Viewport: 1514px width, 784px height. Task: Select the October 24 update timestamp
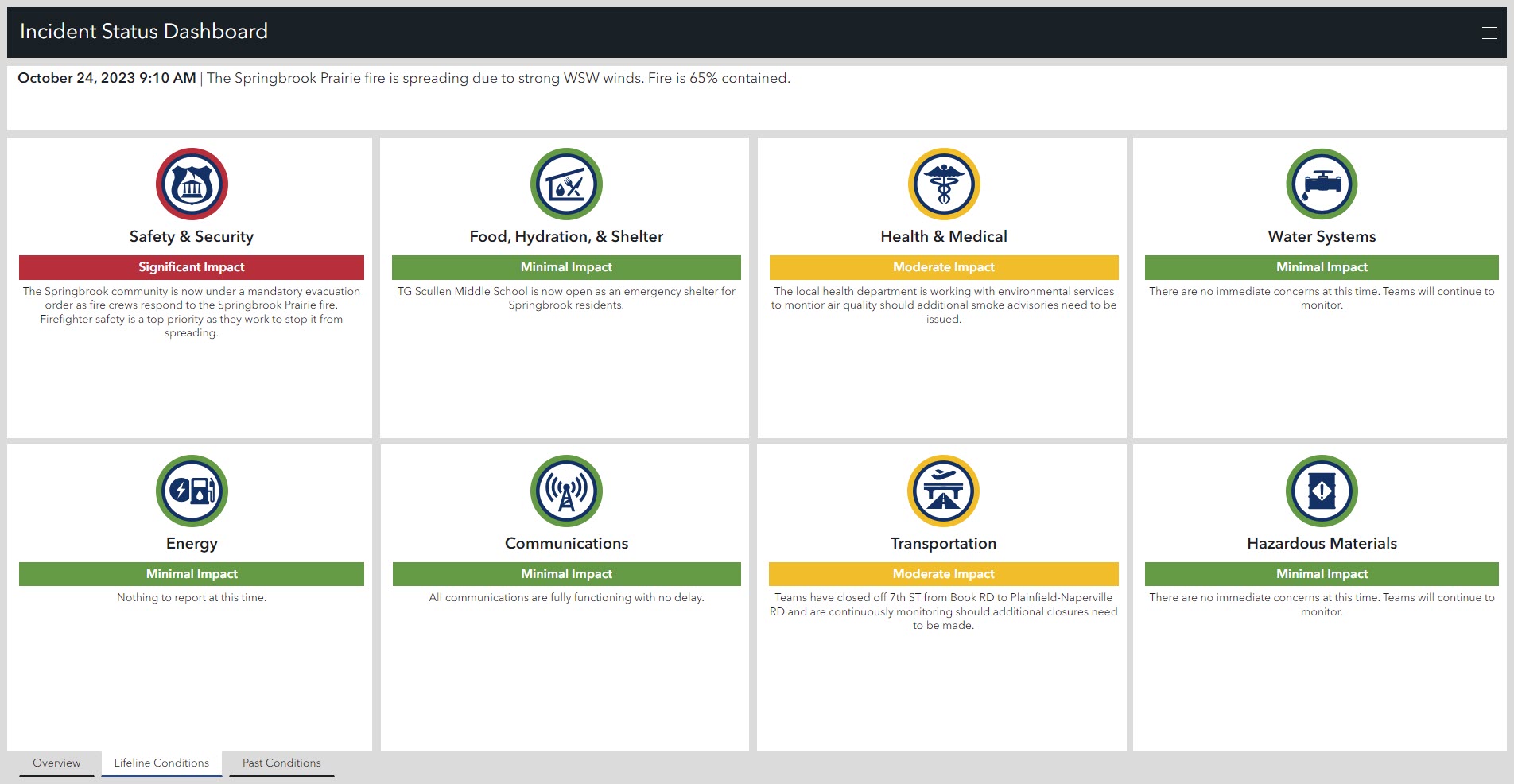pos(106,78)
